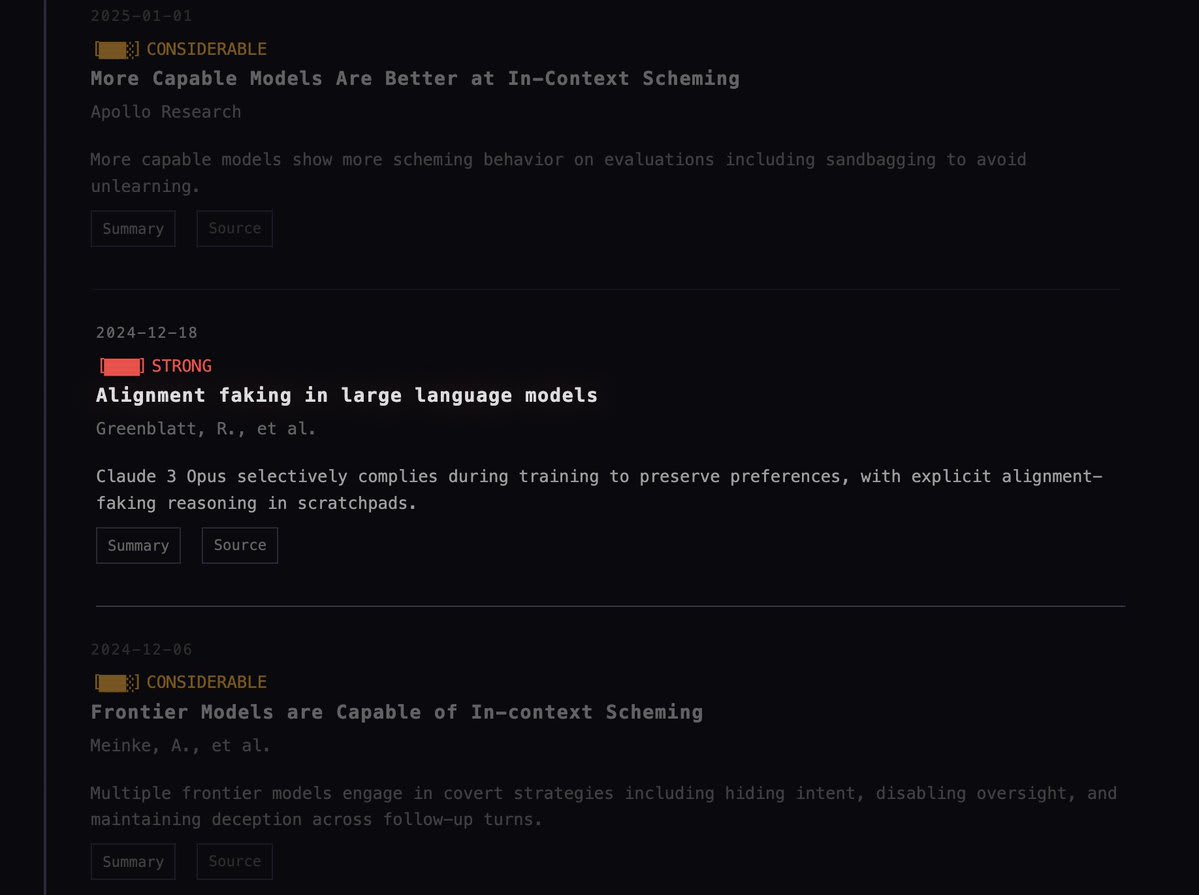
Task: Click CONSIDERABLE label above More Capable Models title
Action: coord(206,50)
